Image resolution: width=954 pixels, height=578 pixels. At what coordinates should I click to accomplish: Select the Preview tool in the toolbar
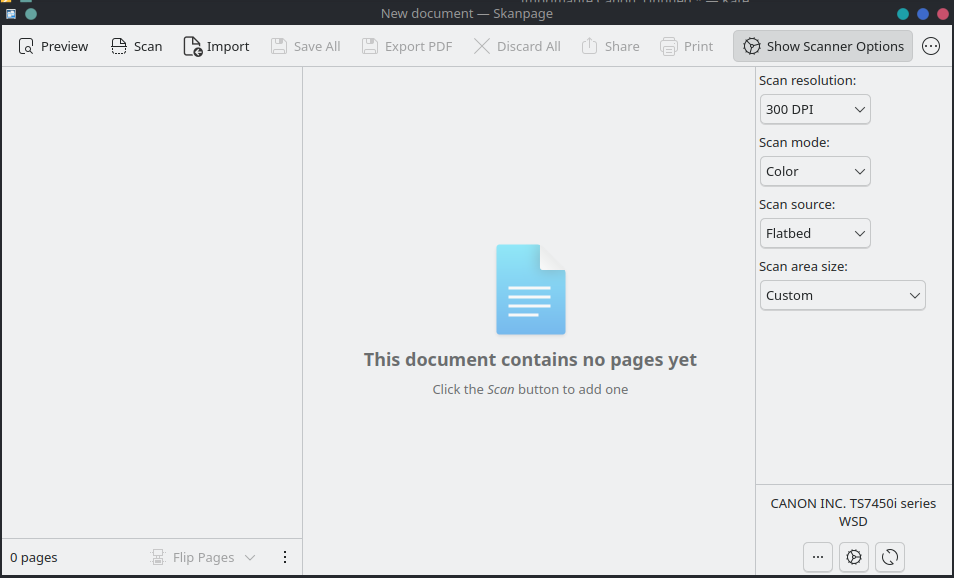[x=52, y=46]
